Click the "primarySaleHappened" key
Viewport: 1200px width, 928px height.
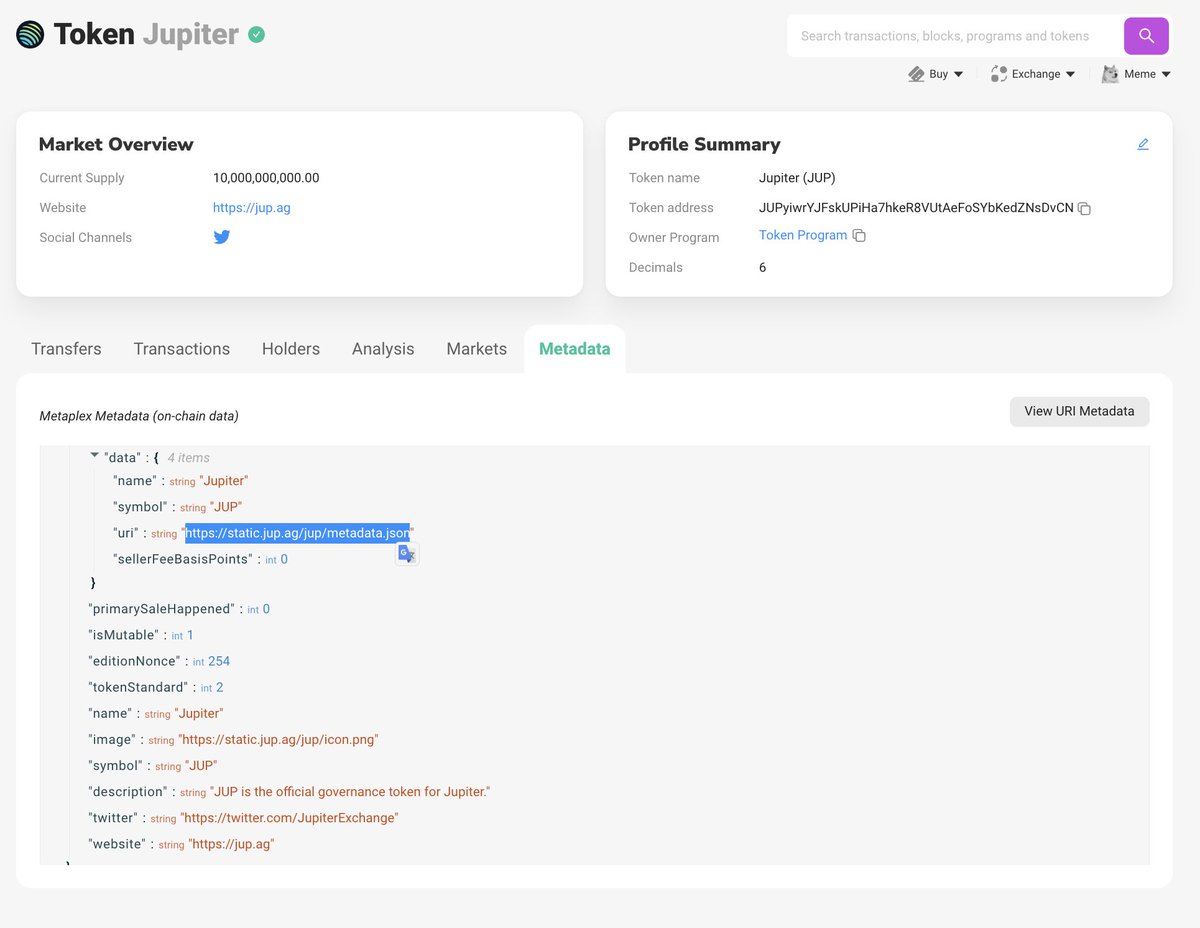161,609
